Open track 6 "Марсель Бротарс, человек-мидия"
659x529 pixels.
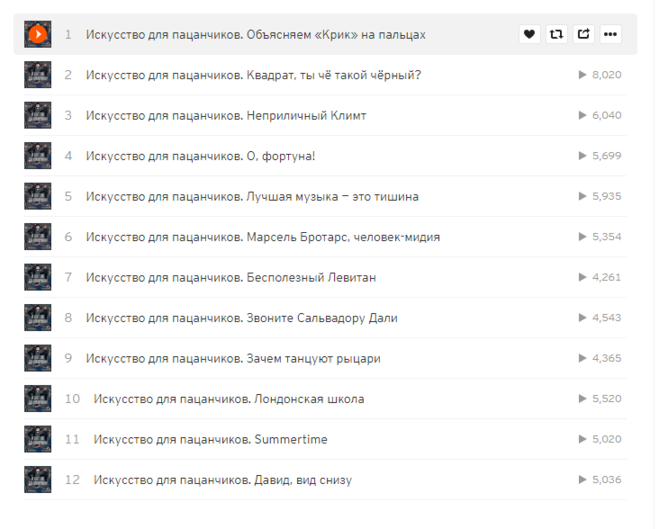(x=263, y=237)
